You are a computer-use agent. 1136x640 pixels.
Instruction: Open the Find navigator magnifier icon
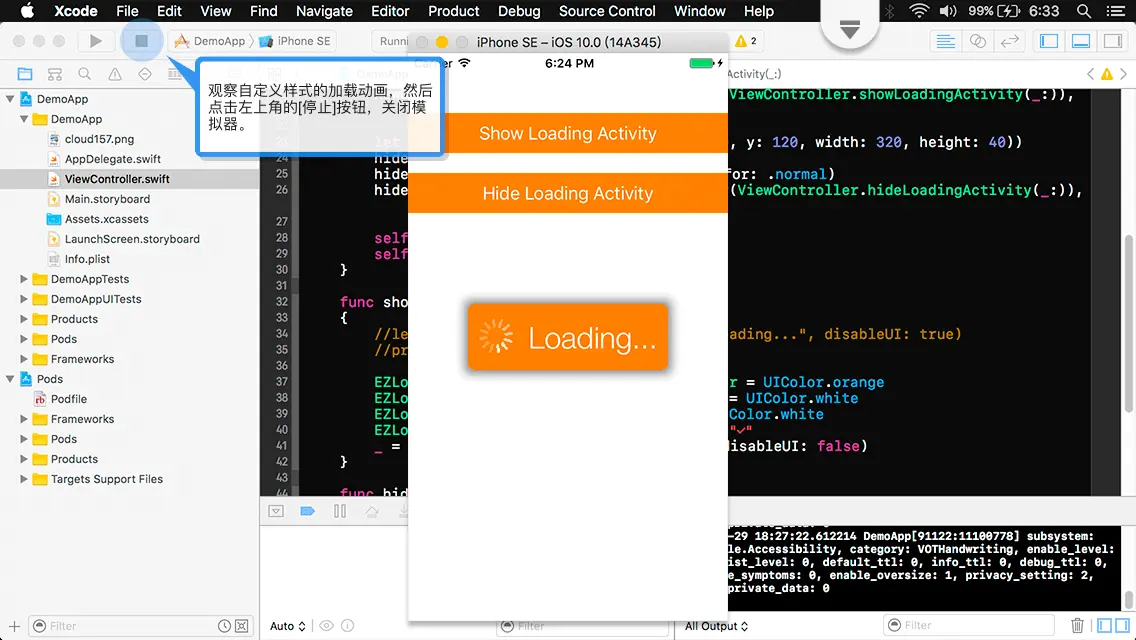click(85, 74)
